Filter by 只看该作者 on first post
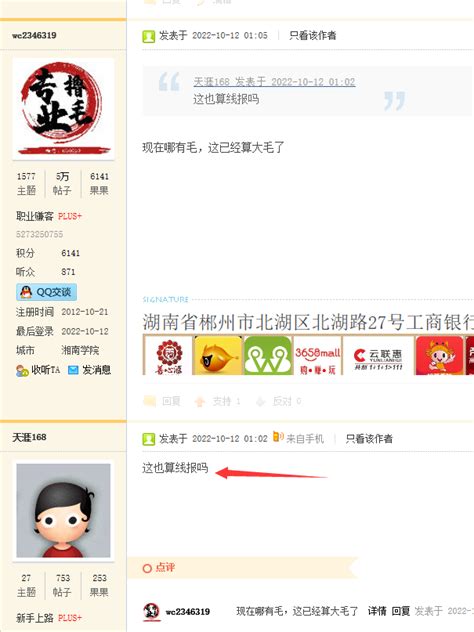Image resolution: width=474 pixels, height=632 pixels. coord(312,35)
